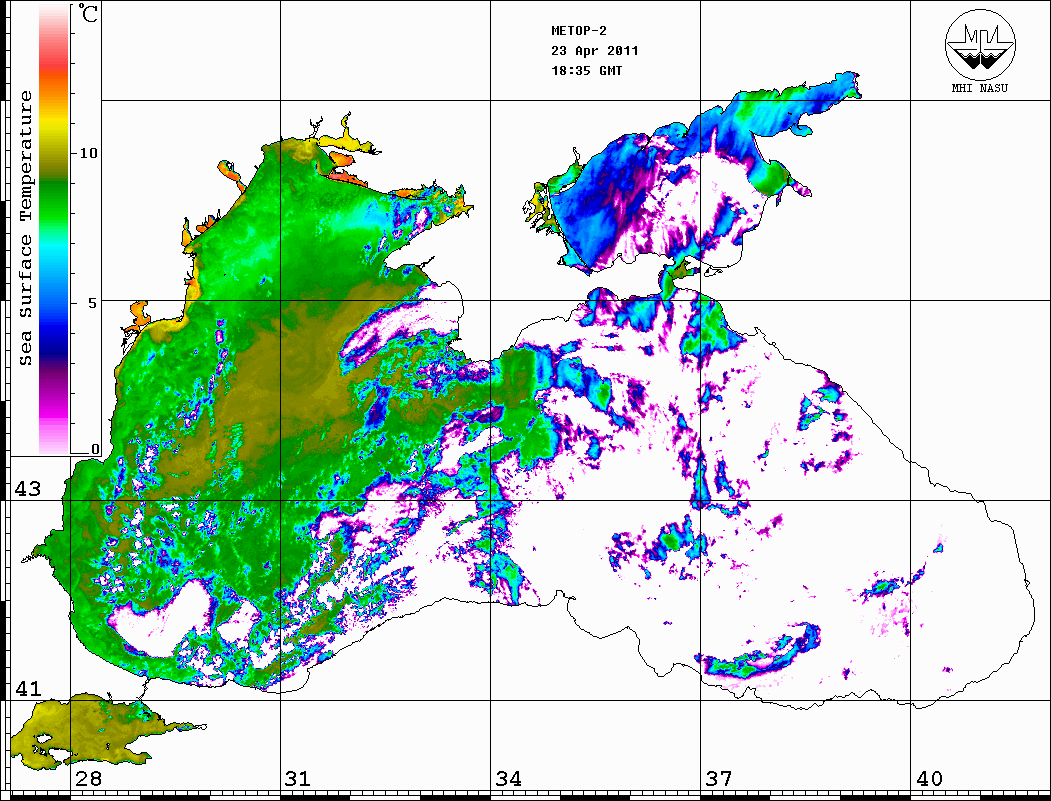Pick the green band of the color scale
This screenshot has width=1051, height=801.
click(53, 180)
